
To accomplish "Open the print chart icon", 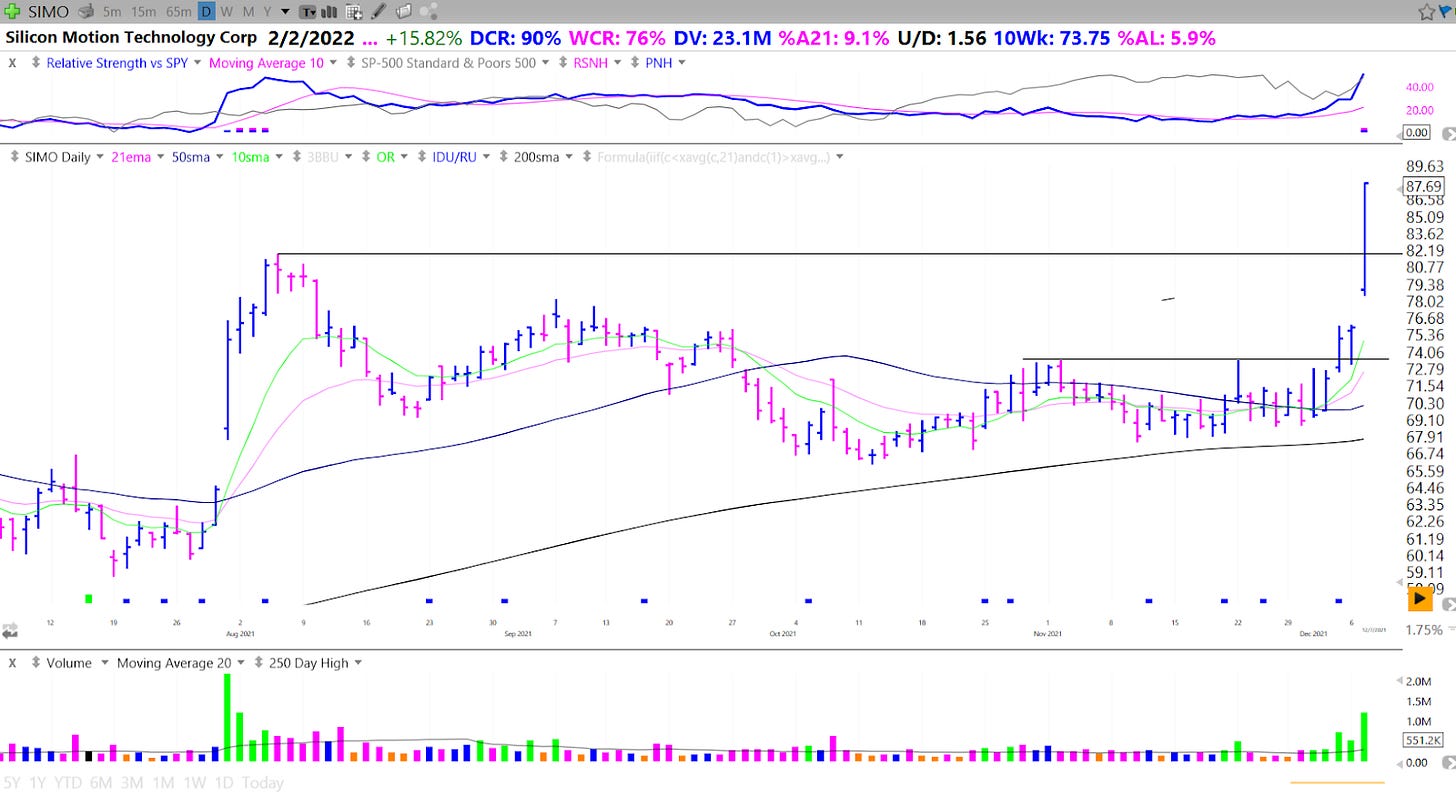I will coord(87,11).
